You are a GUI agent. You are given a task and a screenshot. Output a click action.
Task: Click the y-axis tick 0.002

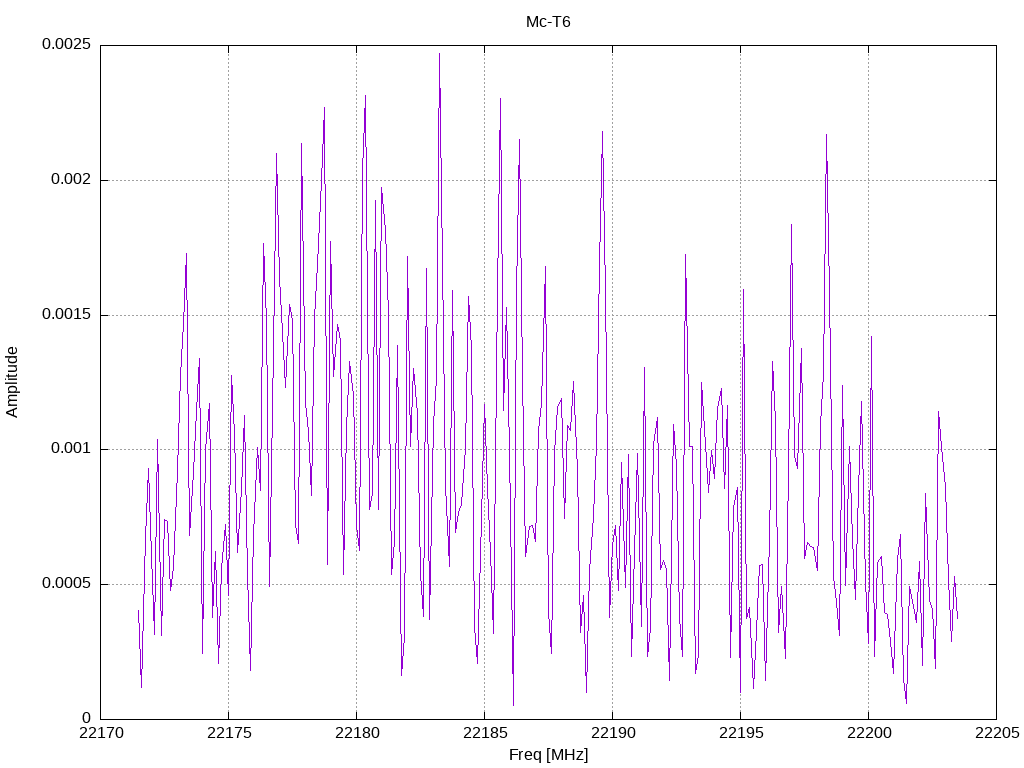(71, 180)
